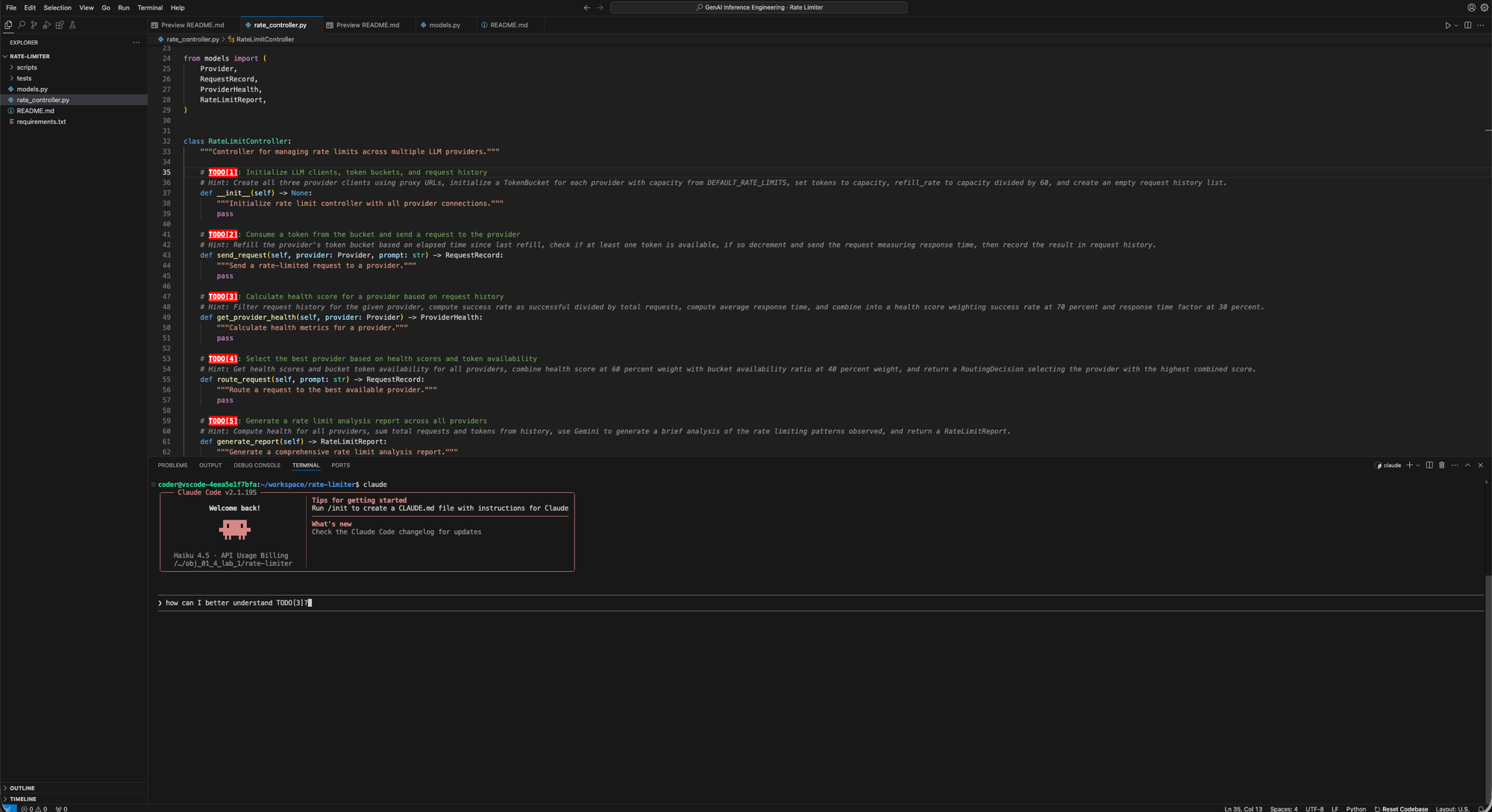This screenshot has width=1492, height=812.
Task: Open run options dropdown arrow
Action: pyautogui.click(x=1456, y=25)
